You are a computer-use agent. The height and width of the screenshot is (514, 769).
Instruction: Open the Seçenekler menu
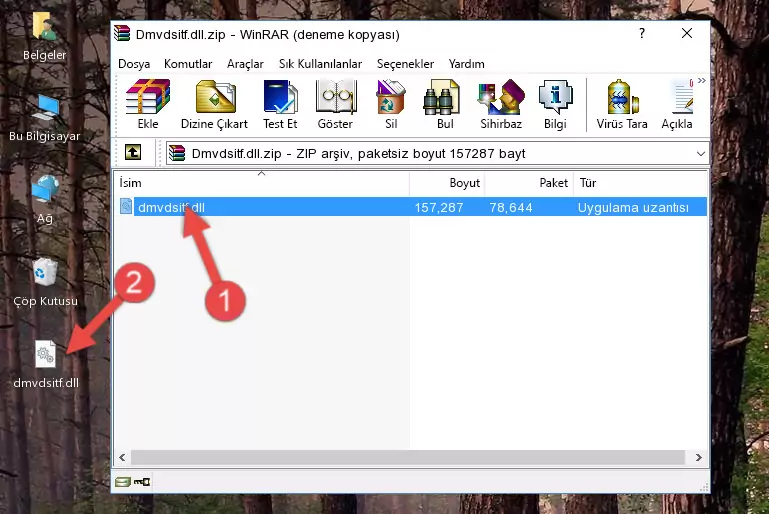[405, 64]
